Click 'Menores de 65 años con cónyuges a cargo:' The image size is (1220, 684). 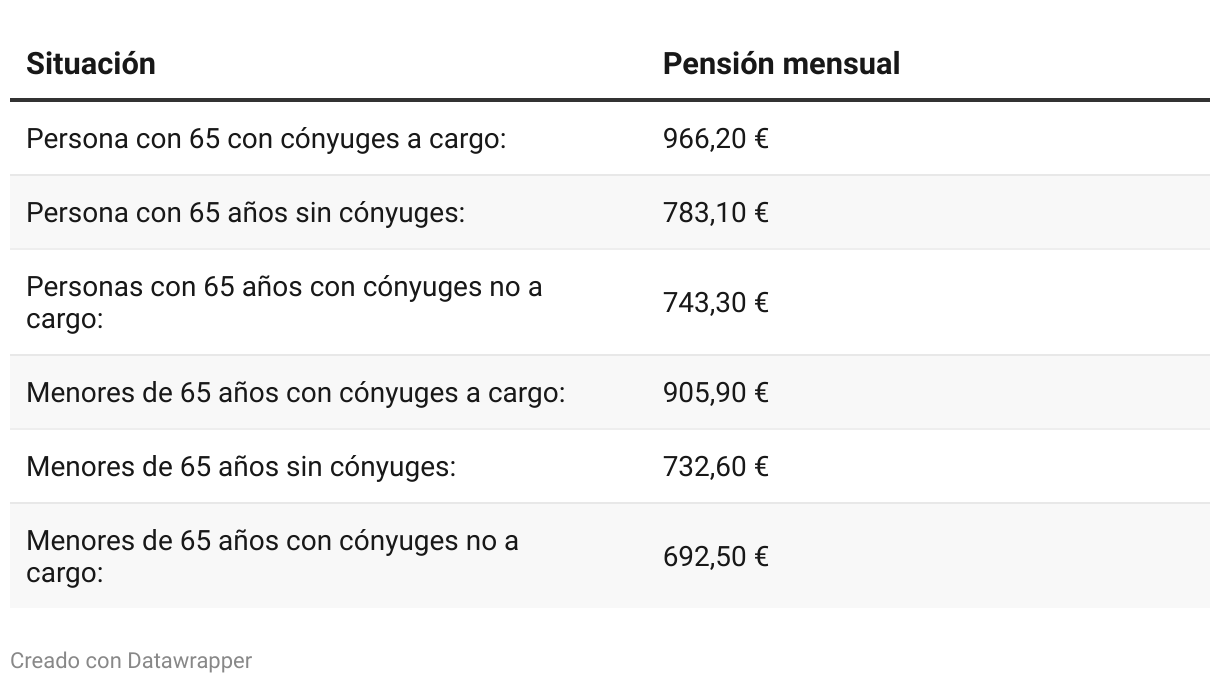pyautogui.click(x=295, y=393)
